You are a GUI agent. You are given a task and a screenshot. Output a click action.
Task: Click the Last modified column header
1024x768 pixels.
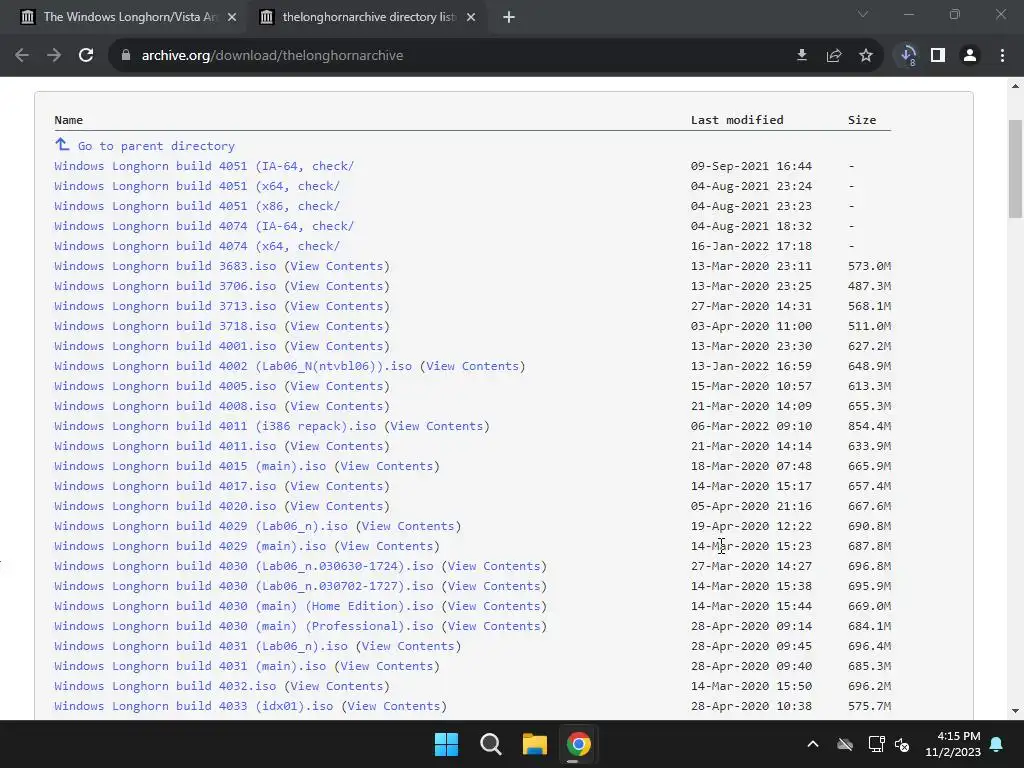[737, 120]
